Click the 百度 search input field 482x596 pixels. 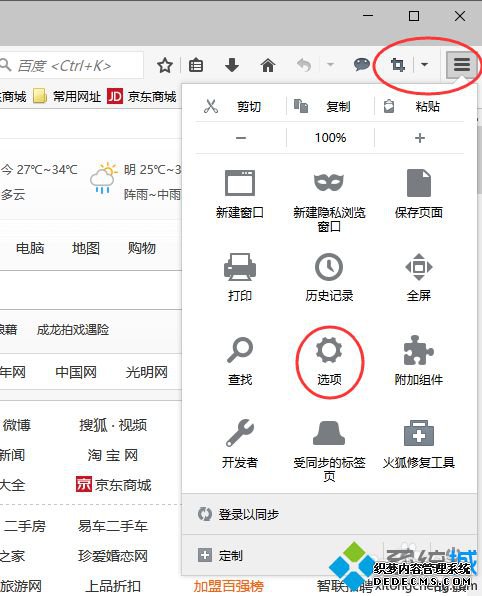tap(71, 66)
